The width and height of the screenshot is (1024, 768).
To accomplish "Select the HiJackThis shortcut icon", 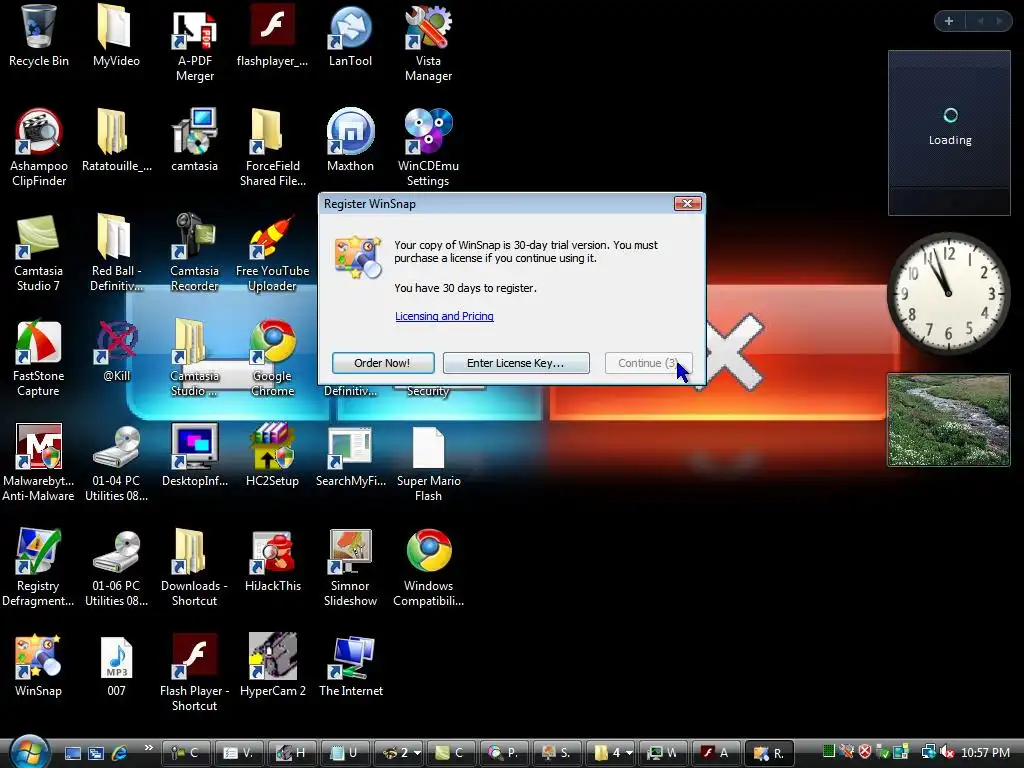I will click(272, 552).
